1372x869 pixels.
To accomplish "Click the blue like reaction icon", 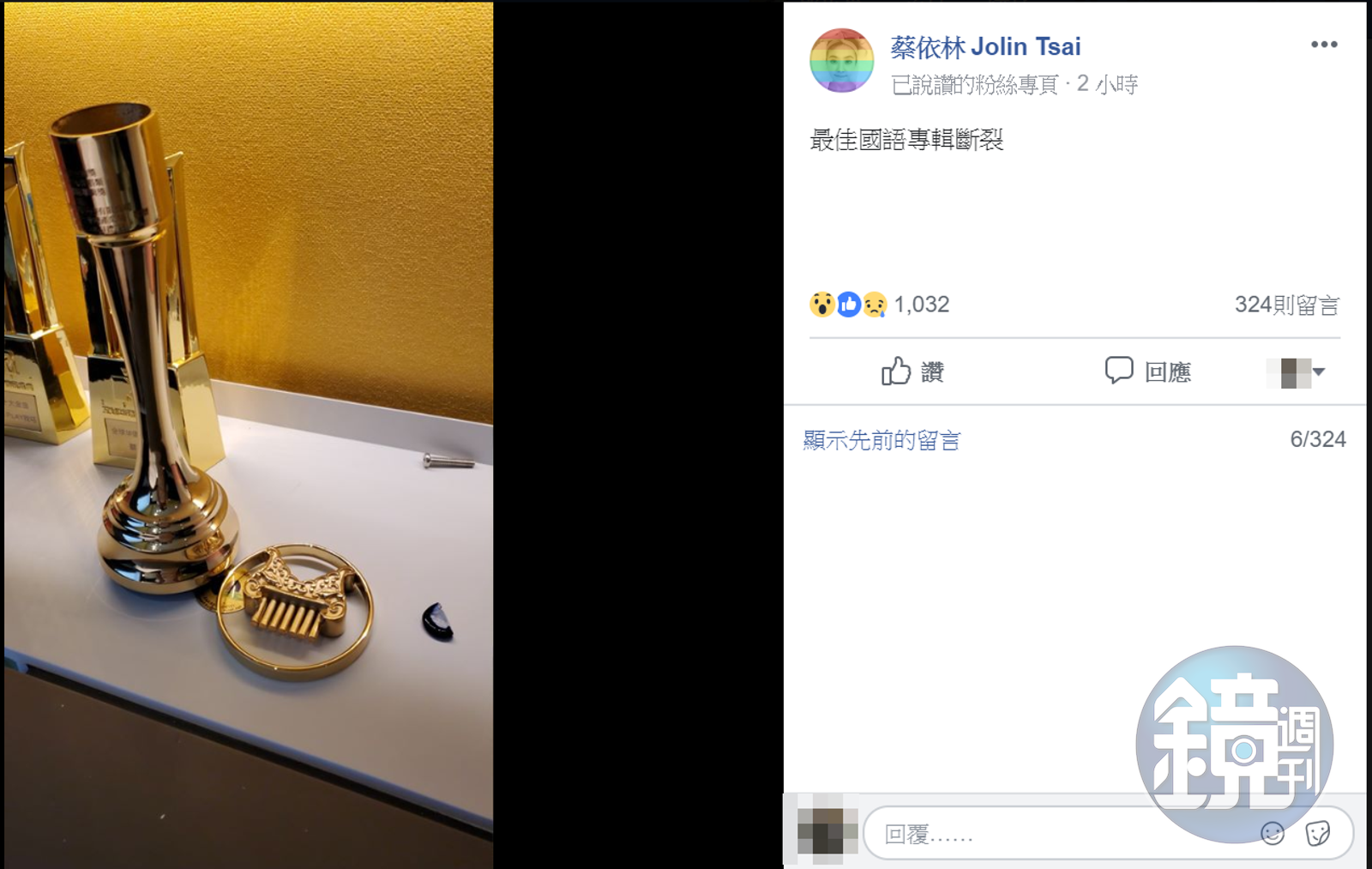I will coord(848,305).
